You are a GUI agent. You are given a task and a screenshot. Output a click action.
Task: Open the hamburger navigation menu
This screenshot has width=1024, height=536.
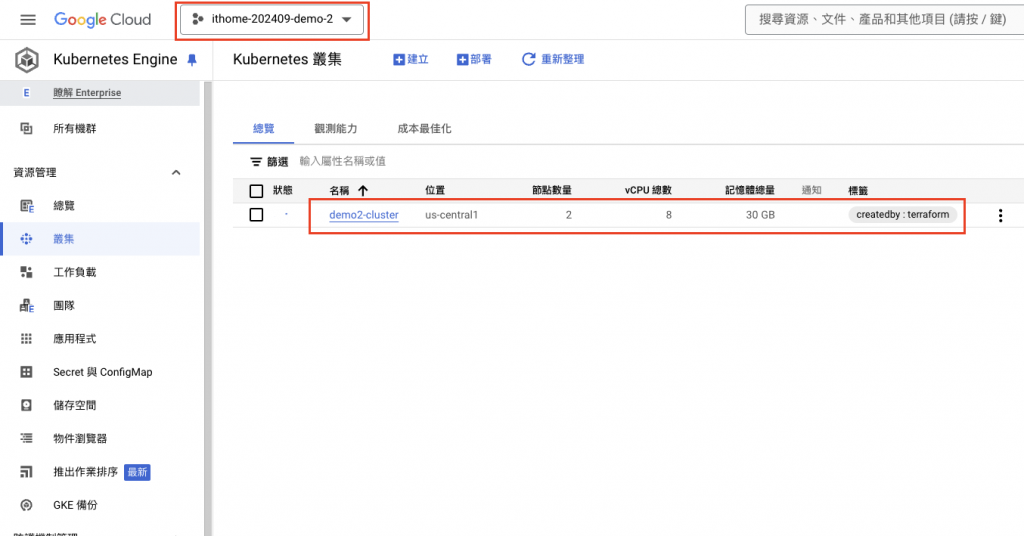(28, 20)
